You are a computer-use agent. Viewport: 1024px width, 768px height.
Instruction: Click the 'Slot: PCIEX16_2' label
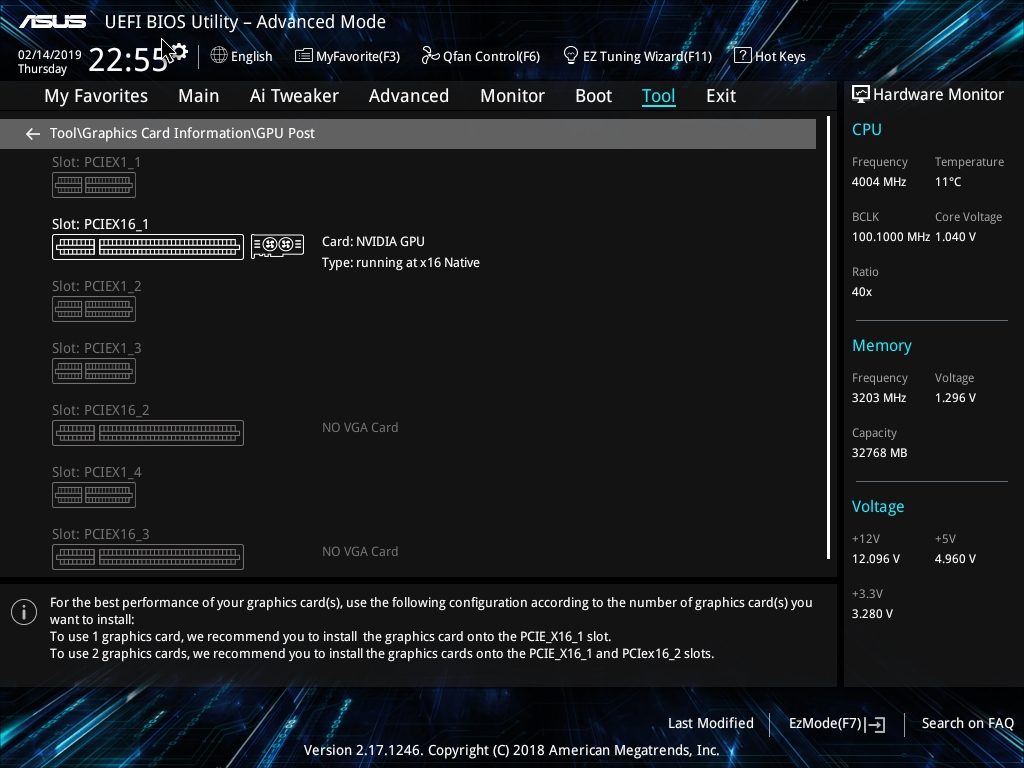click(x=101, y=410)
